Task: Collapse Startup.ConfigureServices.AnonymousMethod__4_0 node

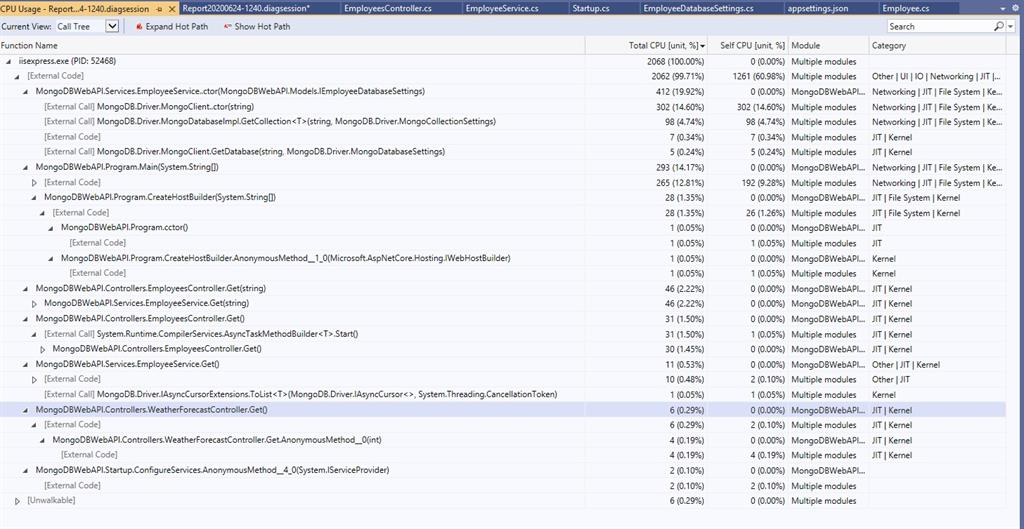Action: coord(25,470)
